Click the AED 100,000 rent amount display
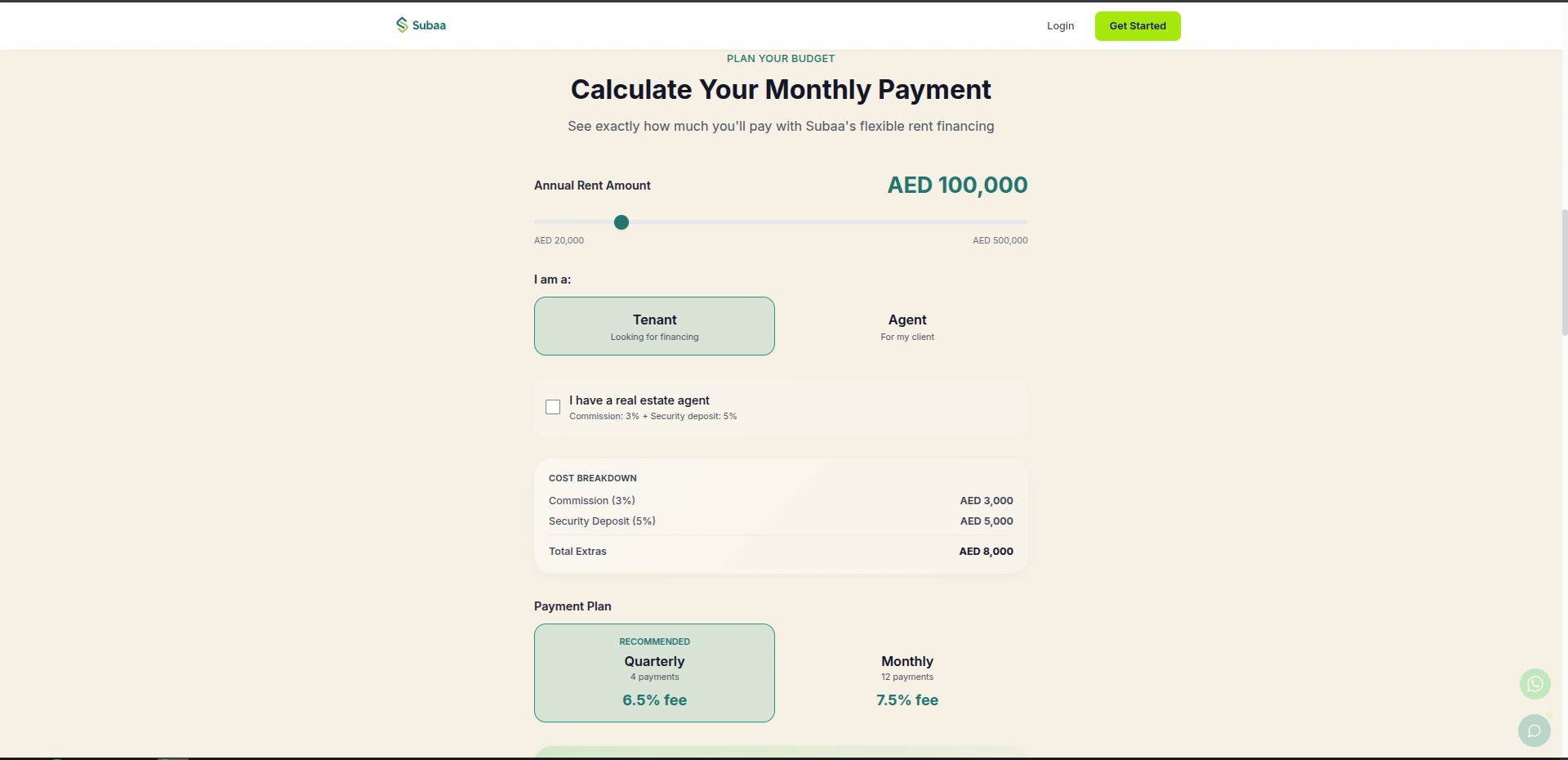Image resolution: width=1568 pixels, height=760 pixels. pos(957,186)
